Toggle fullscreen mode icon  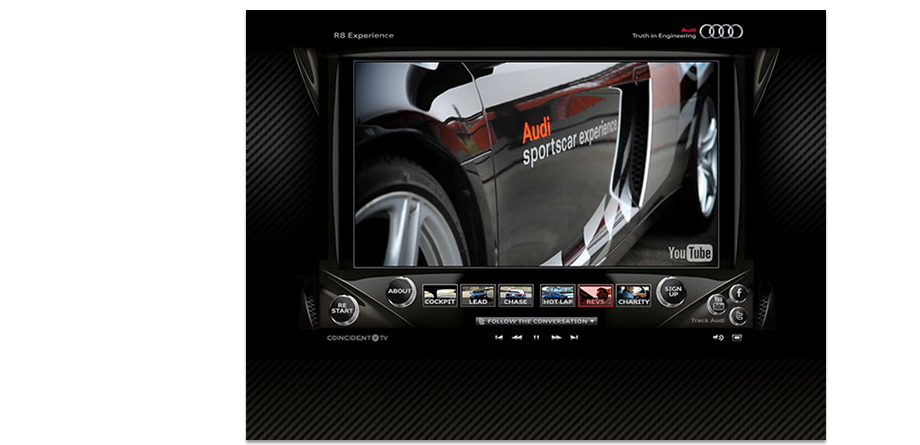coord(737,337)
